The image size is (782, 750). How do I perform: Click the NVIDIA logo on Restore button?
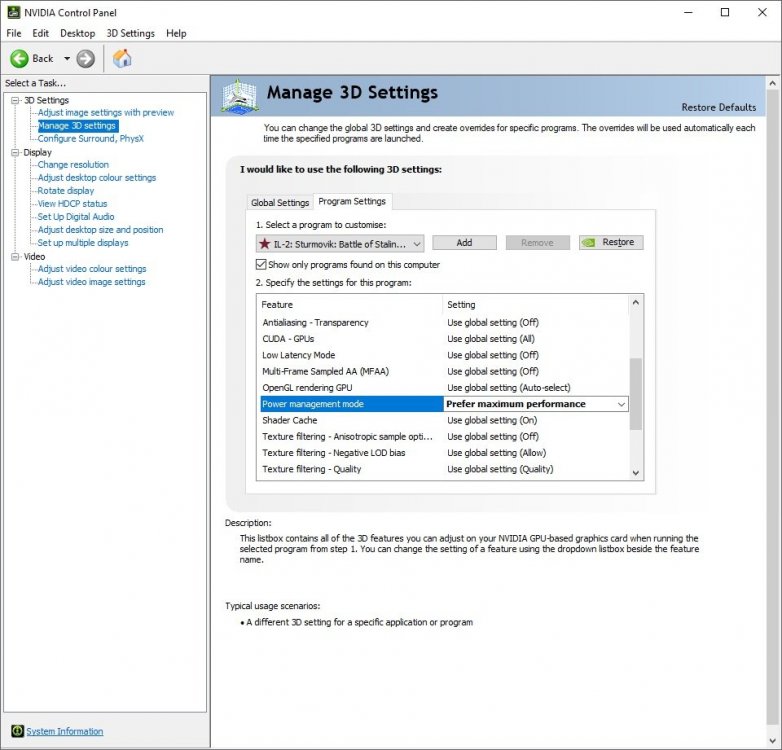589,243
